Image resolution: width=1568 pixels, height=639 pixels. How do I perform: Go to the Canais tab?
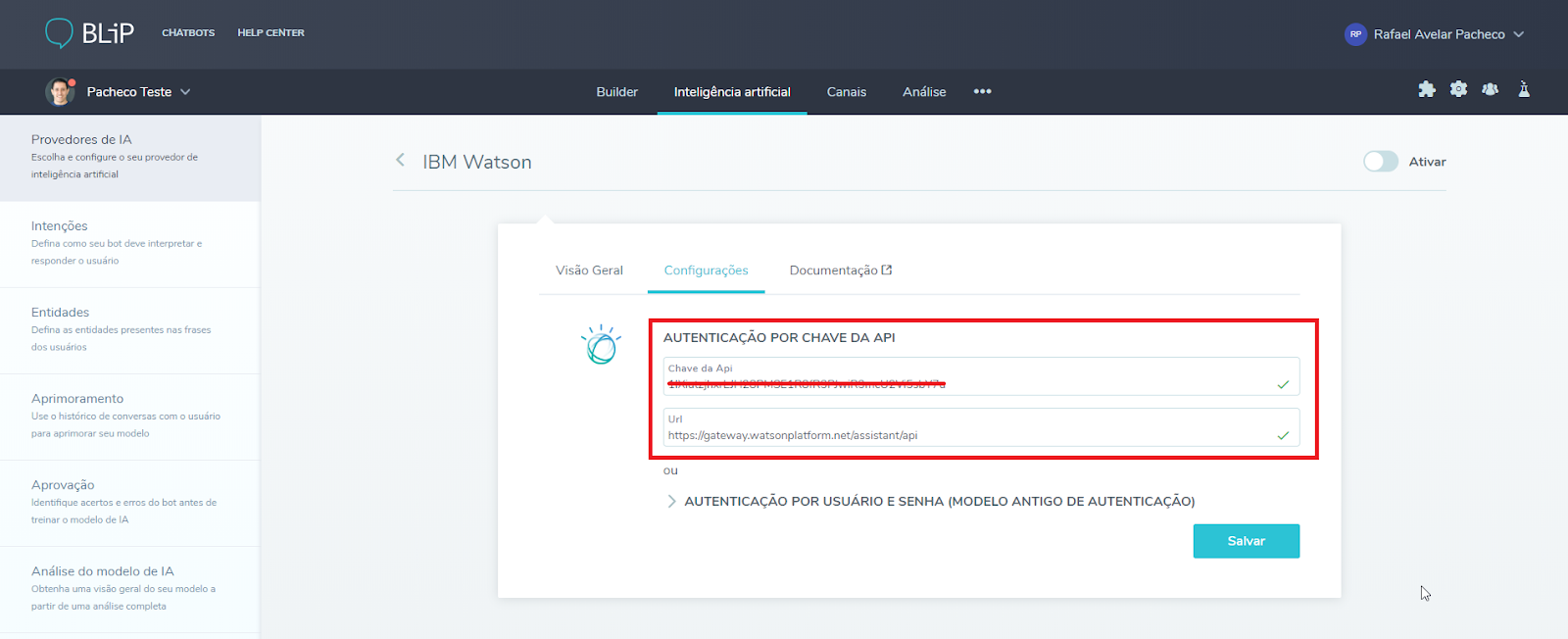pos(847,91)
